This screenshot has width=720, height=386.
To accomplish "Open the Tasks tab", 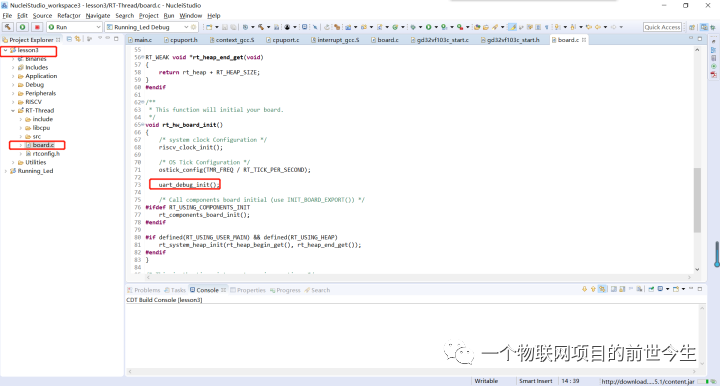I will (x=175, y=290).
